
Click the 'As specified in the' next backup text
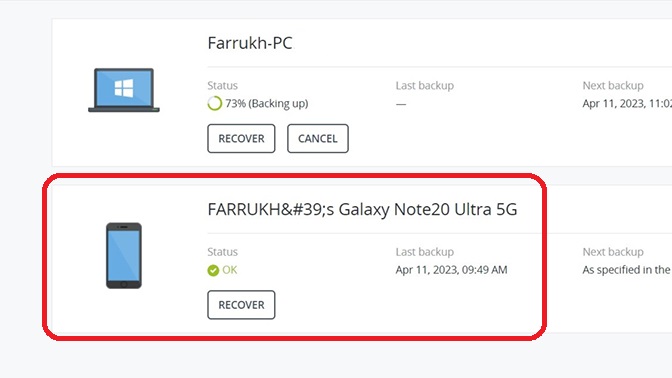point(626,270)
